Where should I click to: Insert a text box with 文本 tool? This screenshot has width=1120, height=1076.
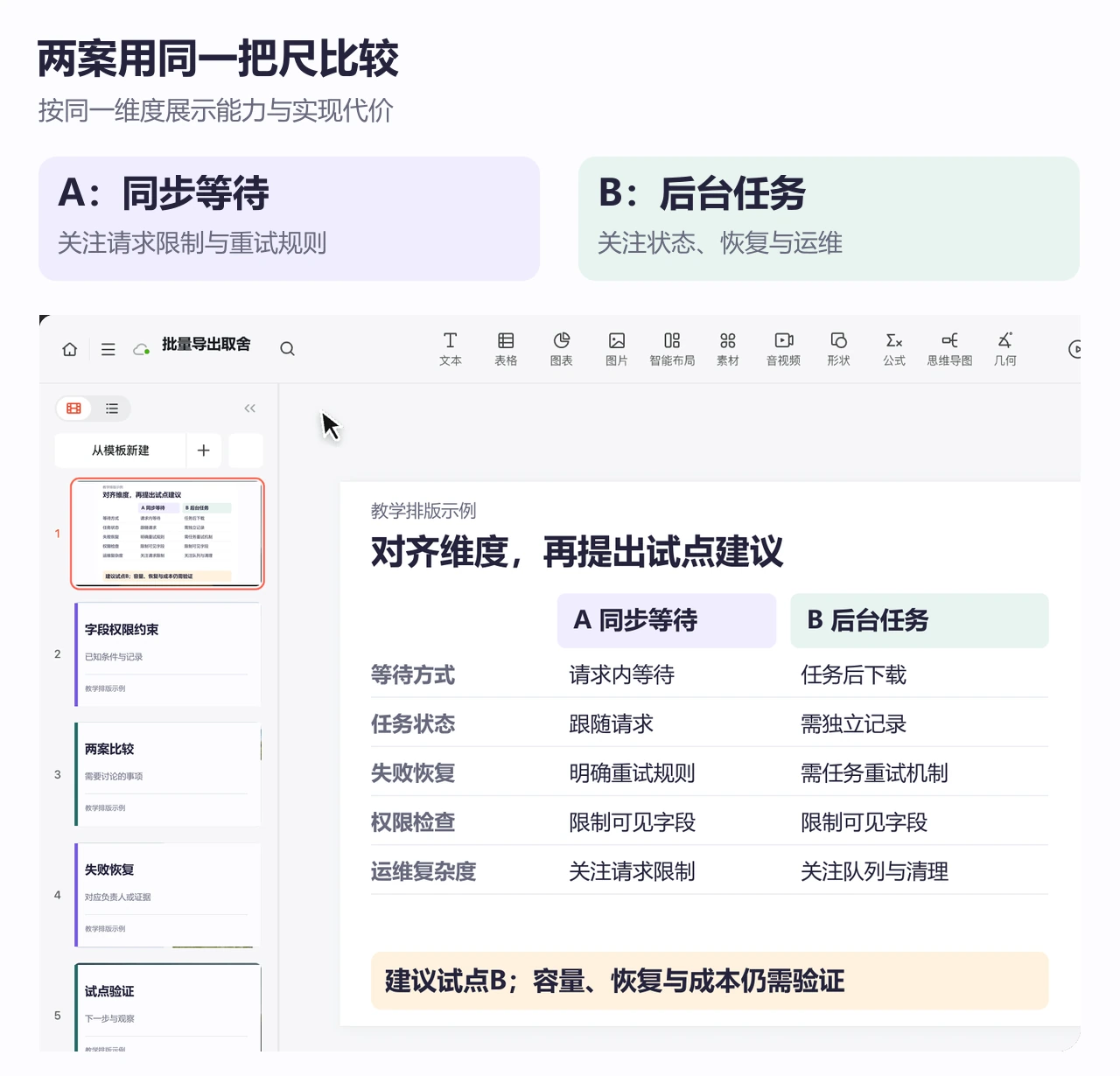click(x=451, y=349)
